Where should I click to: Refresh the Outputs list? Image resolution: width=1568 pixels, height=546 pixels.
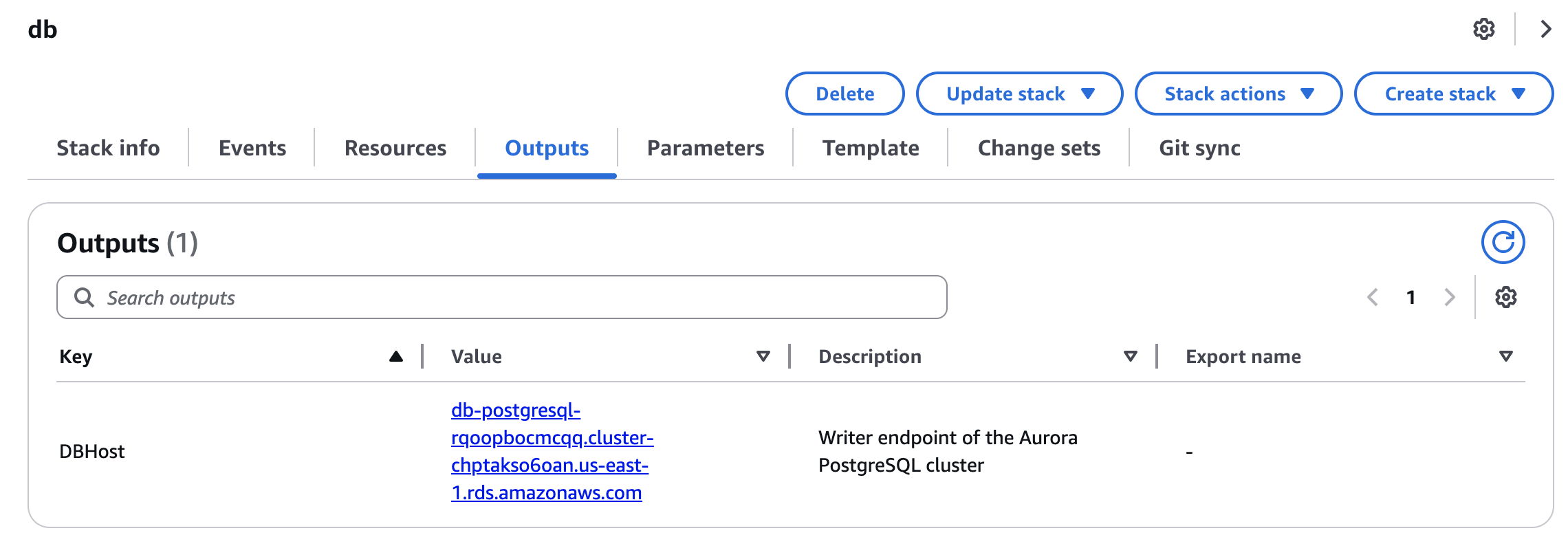click(x=1503, y=242)
